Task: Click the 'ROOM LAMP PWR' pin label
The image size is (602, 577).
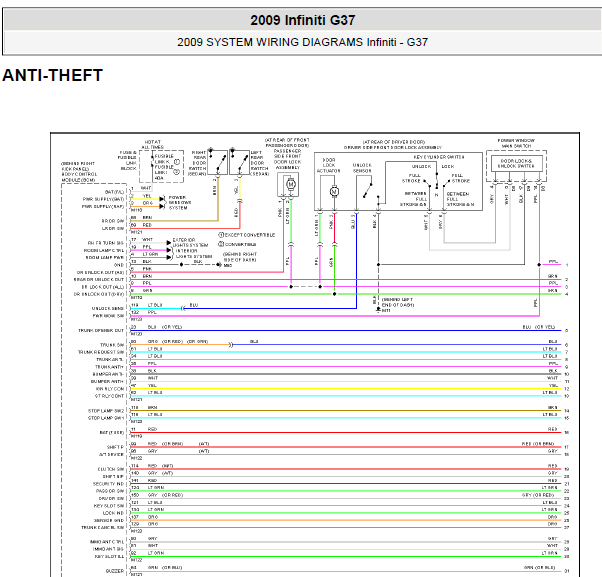Action: (104, 258)
